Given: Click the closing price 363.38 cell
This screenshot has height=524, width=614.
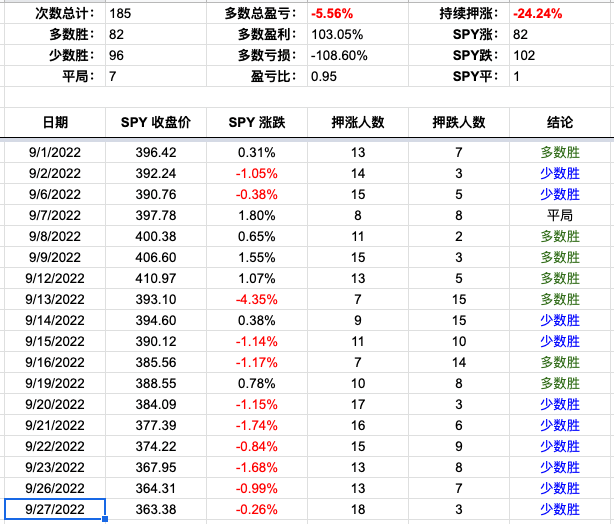Looking at the screenshot, I should tap(155, 510).
